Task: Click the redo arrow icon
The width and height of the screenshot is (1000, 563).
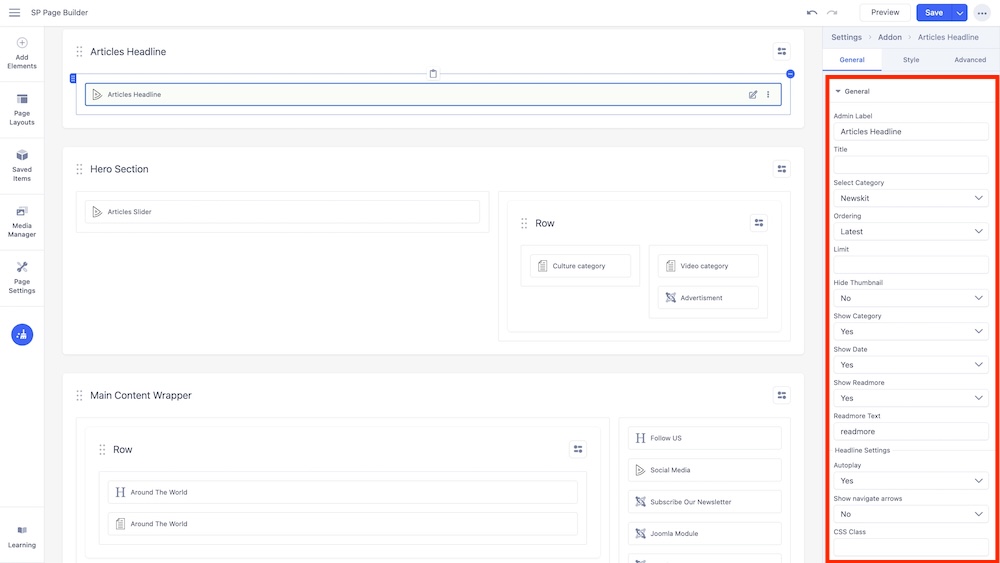Action: (x=832, y=13)
